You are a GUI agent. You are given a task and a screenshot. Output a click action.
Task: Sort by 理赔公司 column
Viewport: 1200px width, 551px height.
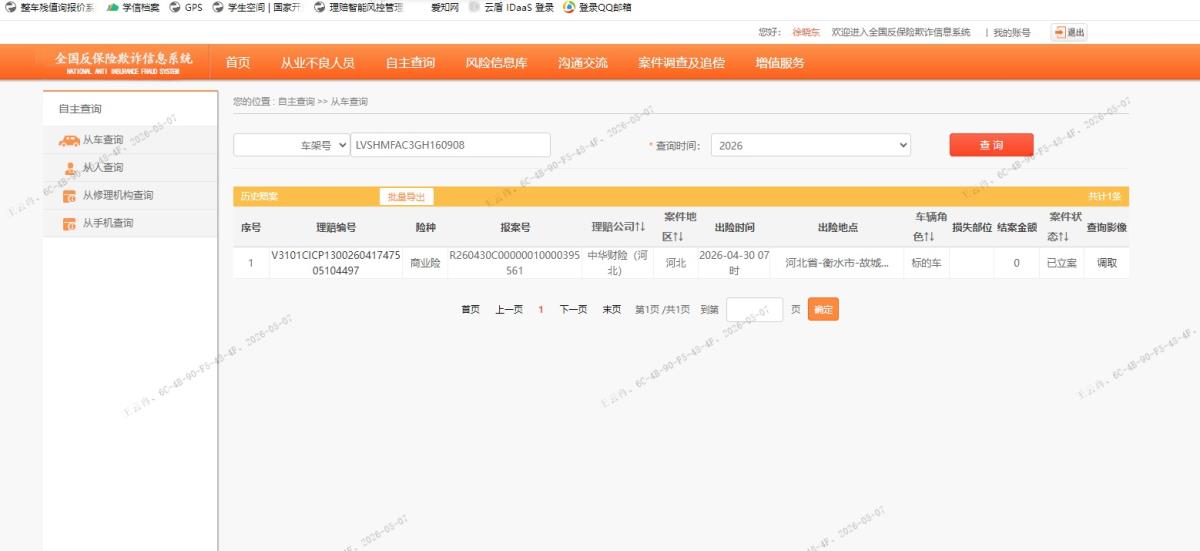coord(618,227)
